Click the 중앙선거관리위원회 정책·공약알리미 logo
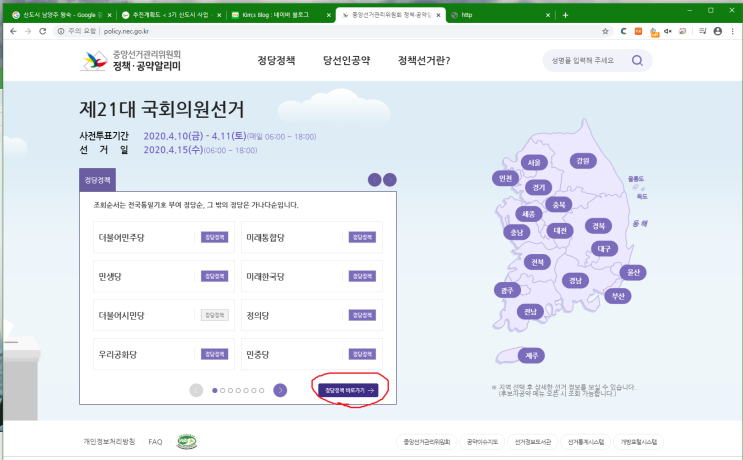The image size is (743, 460). [130, 61]
